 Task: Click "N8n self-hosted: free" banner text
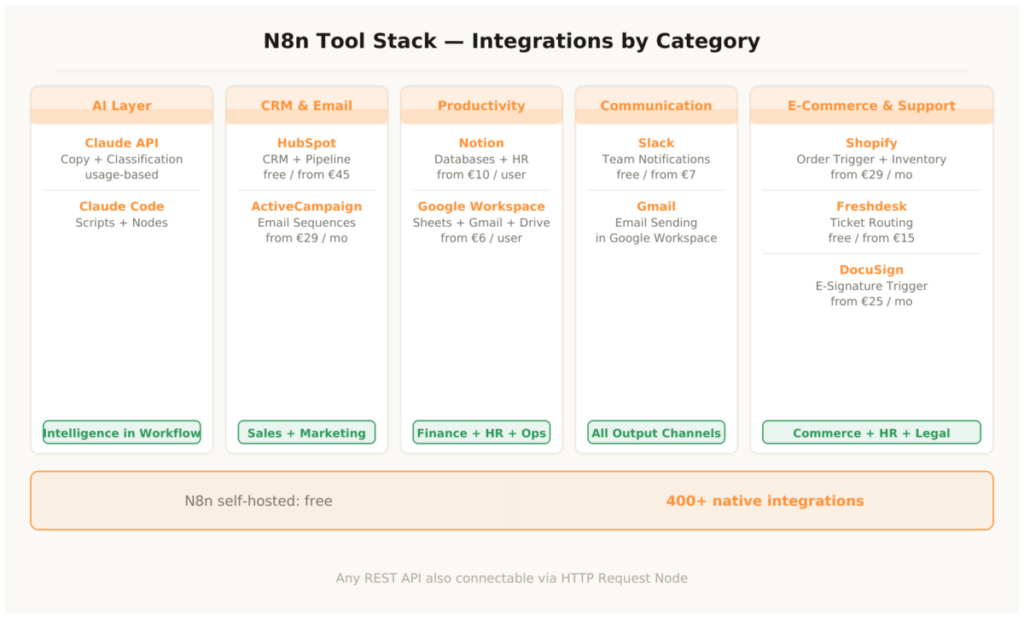click(259, 501)
